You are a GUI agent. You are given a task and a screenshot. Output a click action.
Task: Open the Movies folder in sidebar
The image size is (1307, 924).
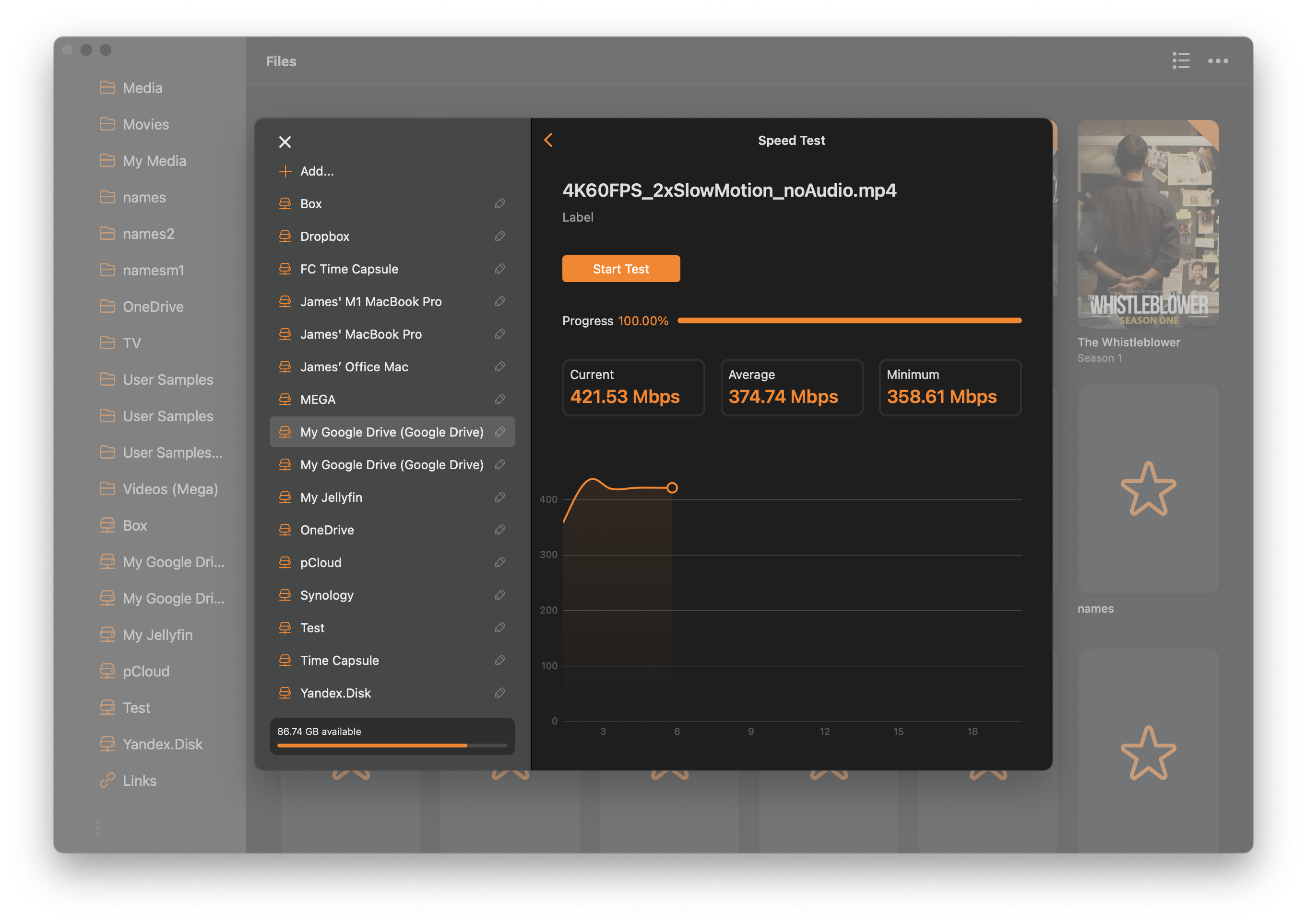tap(146, 125)
